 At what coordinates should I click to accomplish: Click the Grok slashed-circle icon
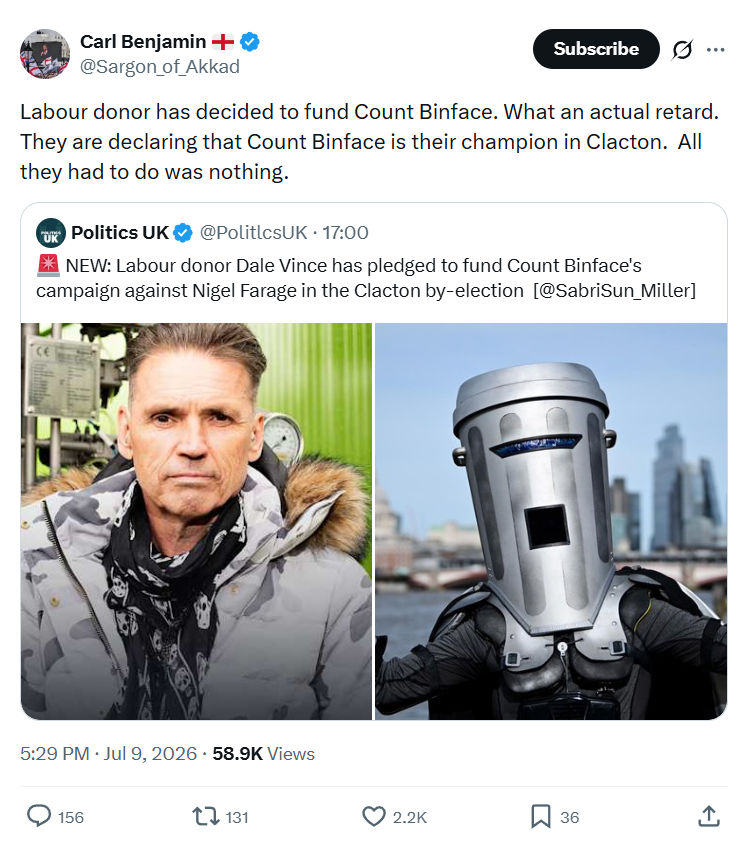click(682, 50)
